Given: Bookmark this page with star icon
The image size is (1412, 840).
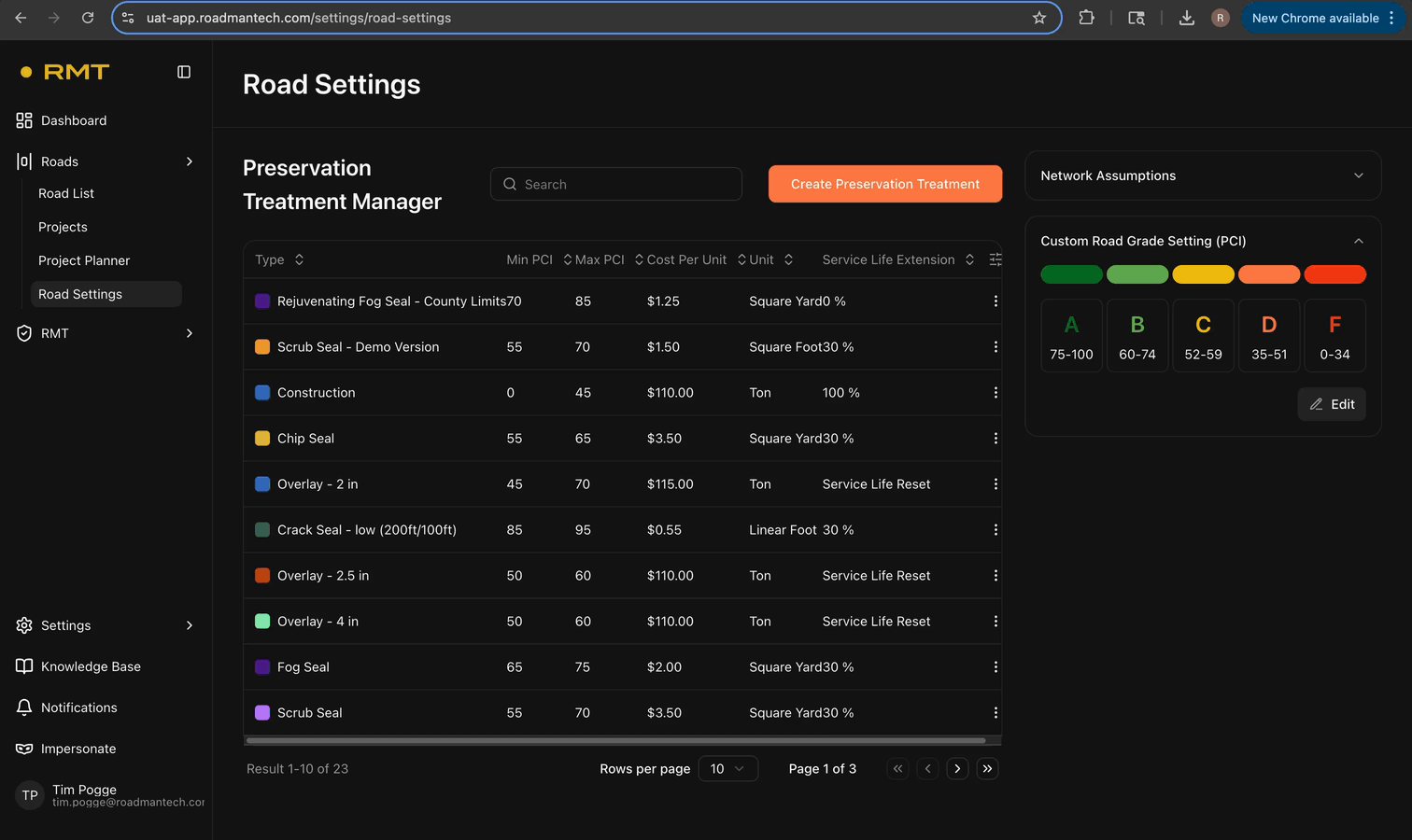Looking at the screenshot, I should coord(1039,18).
